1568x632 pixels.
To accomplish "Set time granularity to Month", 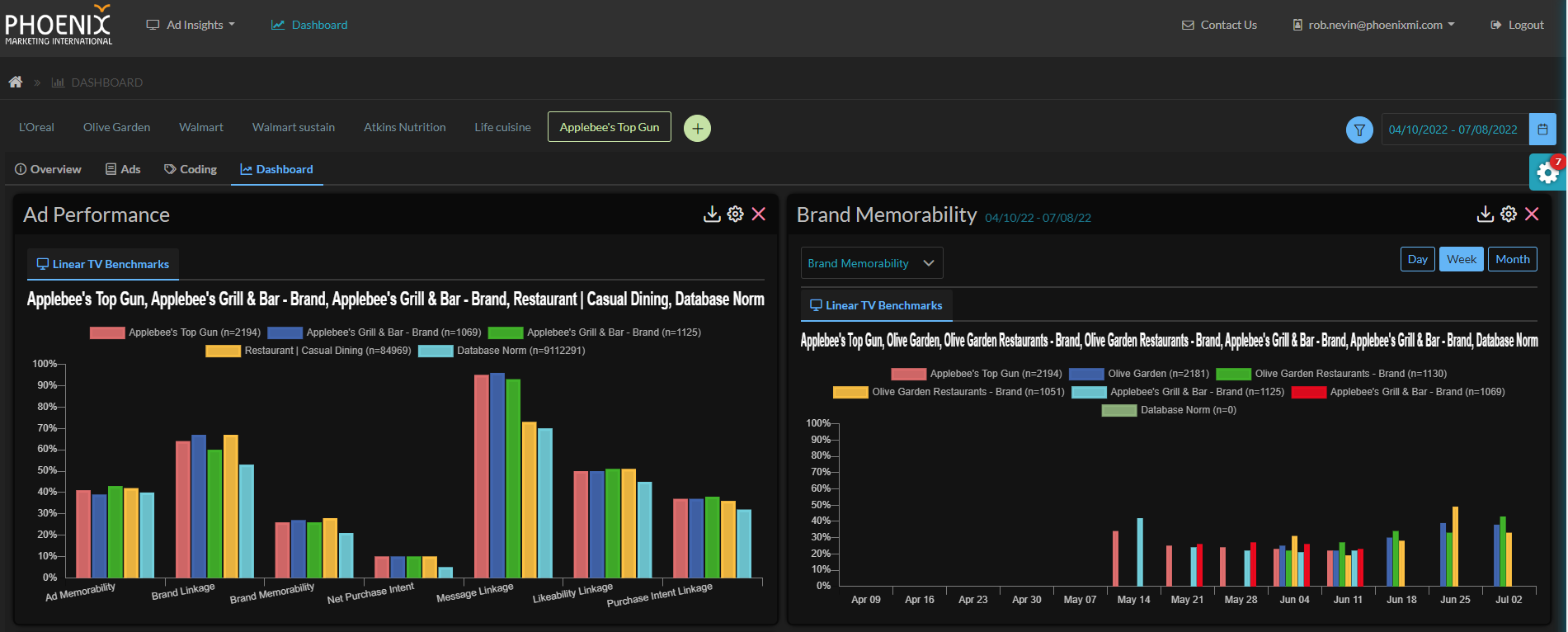I will [1513, 259].
